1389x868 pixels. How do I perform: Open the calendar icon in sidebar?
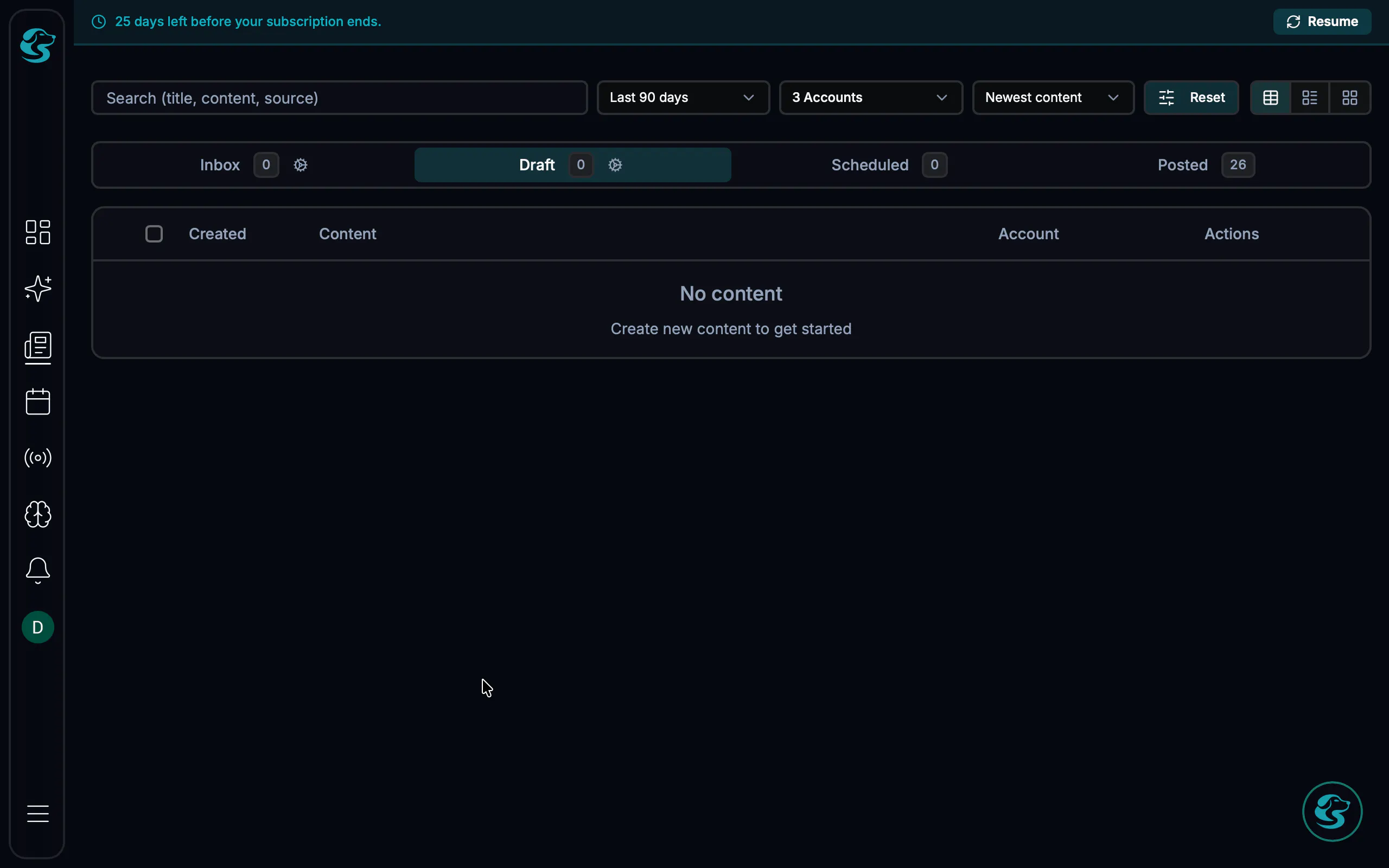coord(38,401)
